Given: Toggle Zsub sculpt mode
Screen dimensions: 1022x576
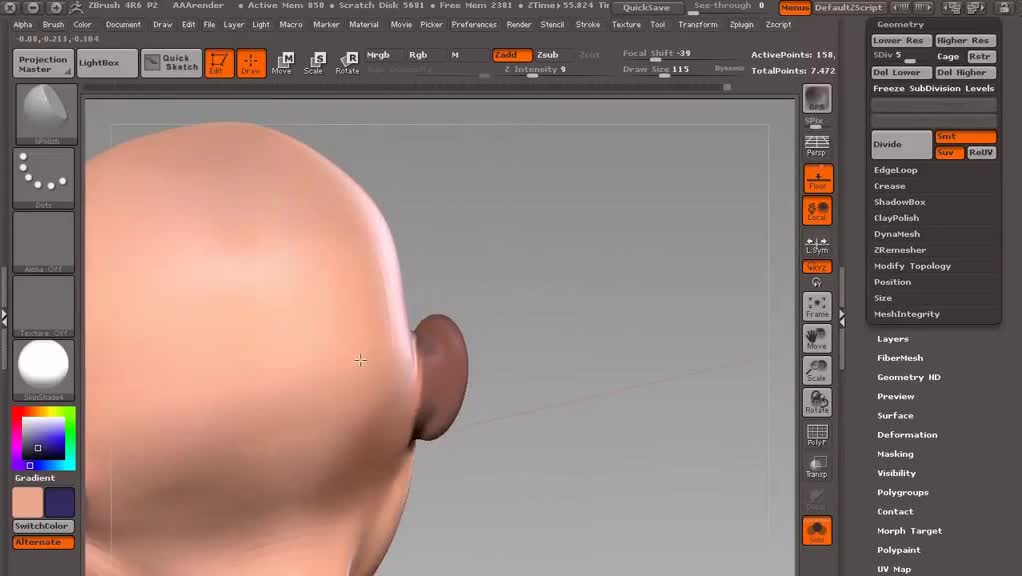Looking at the screenshot, I should [x=548, y=55].
